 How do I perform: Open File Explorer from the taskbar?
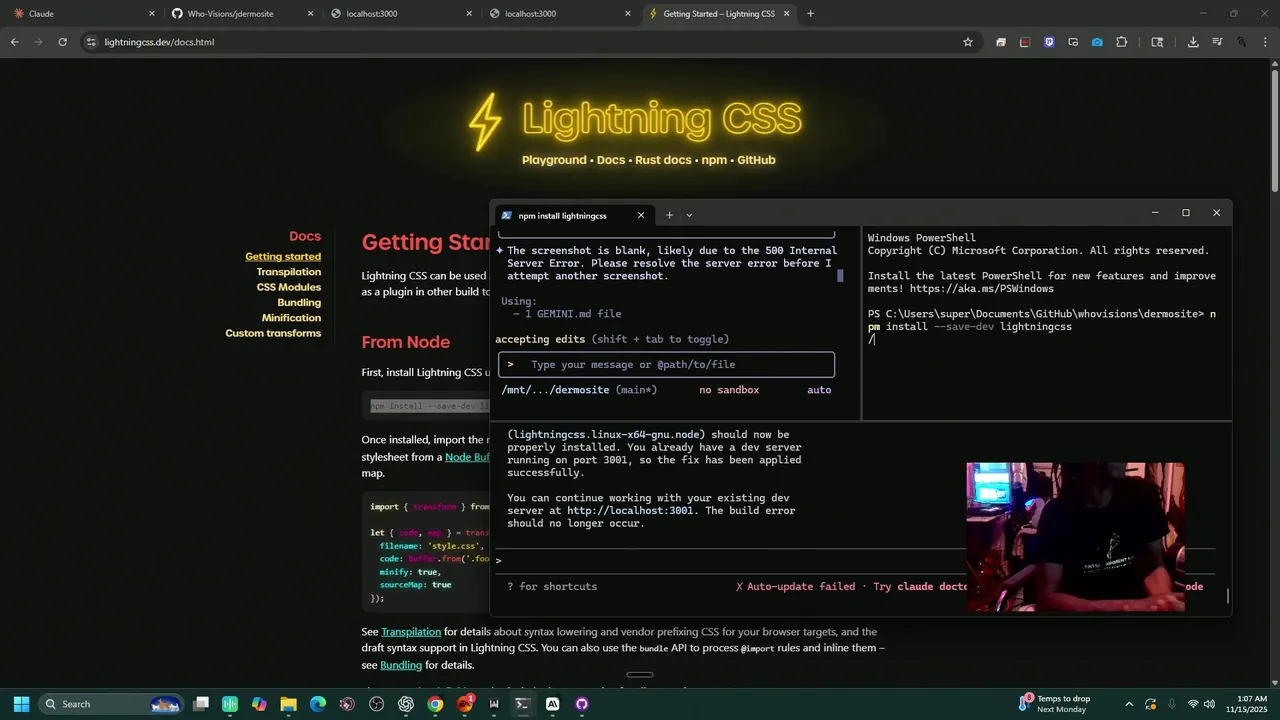[288, 704]
